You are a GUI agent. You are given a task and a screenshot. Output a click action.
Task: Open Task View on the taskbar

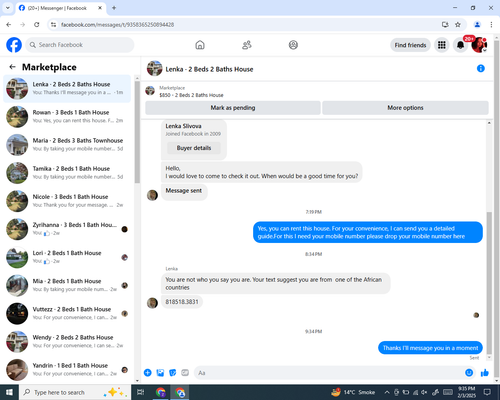(x=140, y=392)
